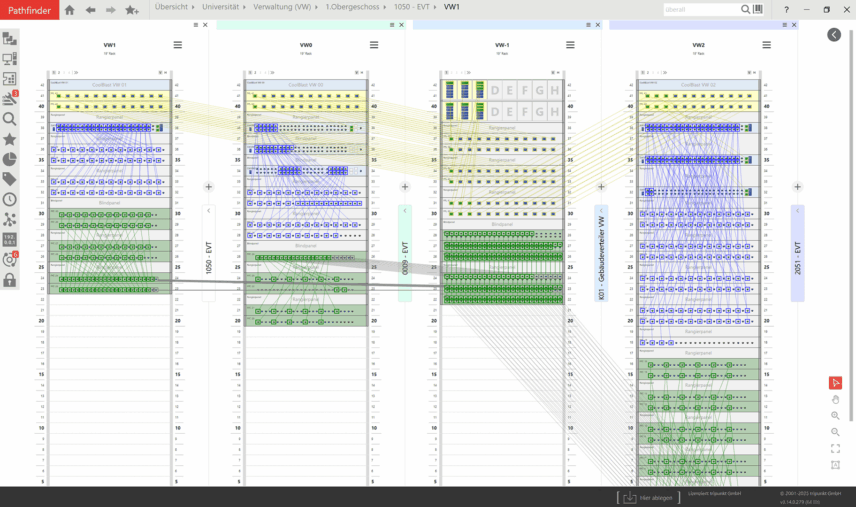Open the IP address 192 icon
This screenshot has height=507, width=856.
tap(10, 240)
